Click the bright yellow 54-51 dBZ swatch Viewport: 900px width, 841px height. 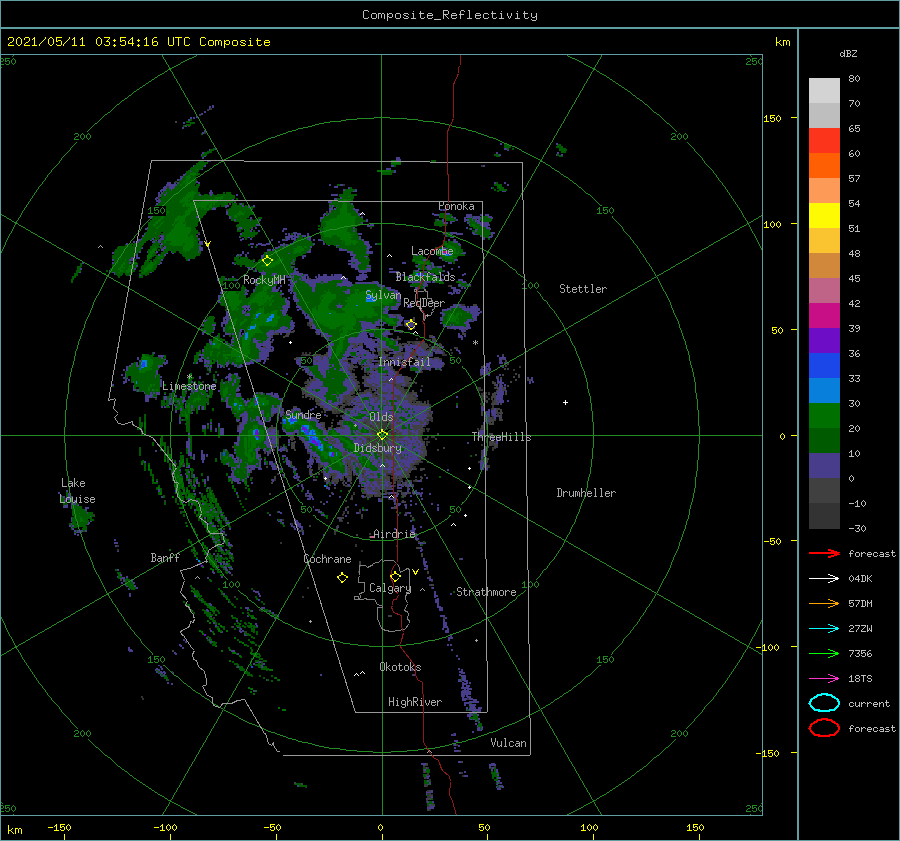824,216
